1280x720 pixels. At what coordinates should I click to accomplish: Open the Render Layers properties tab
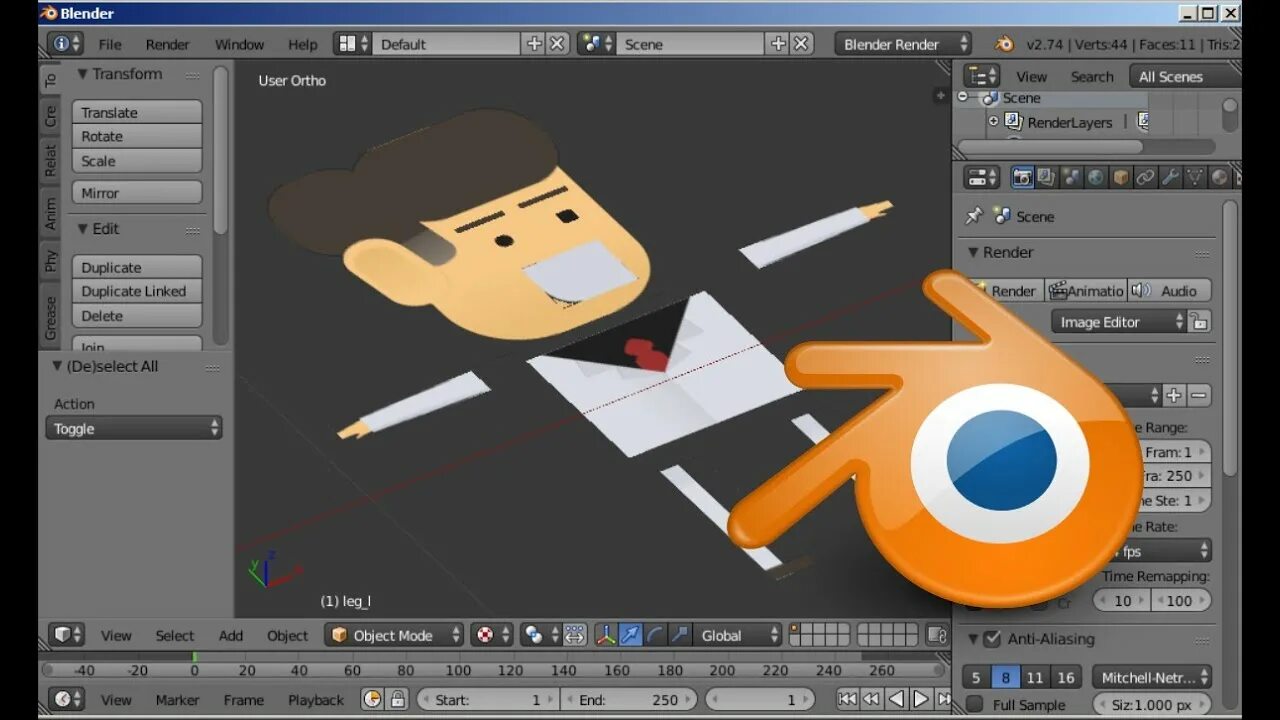click(x=1046, y=177)
